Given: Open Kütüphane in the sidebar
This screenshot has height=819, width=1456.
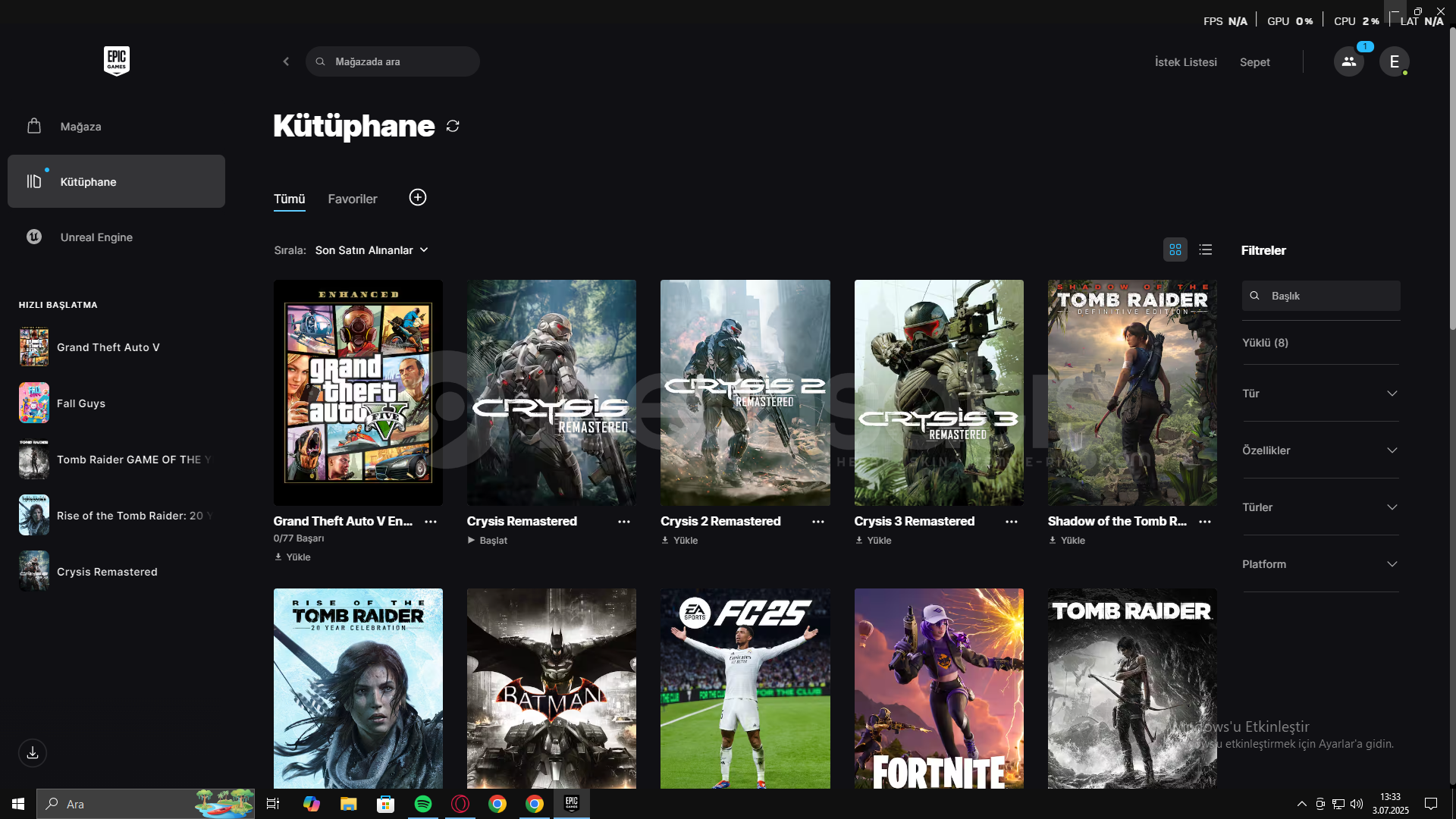Looking at the screenshot, I should coord(116,182).
